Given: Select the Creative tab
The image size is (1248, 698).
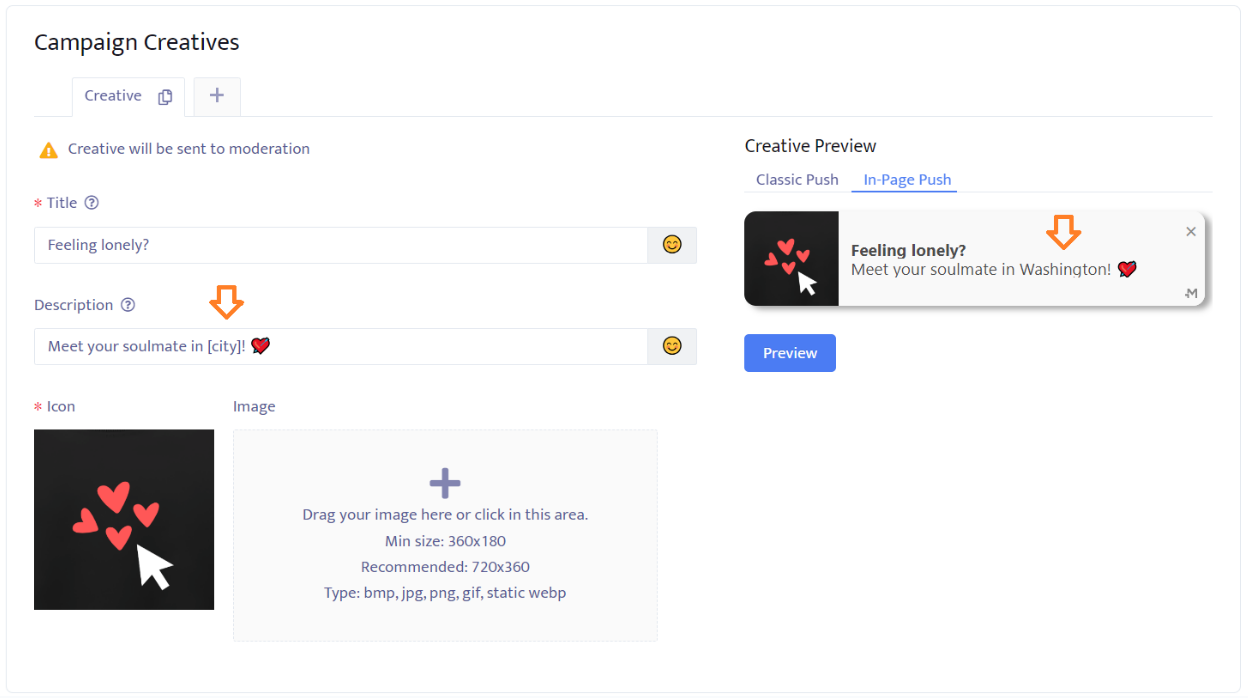Looking at the screenshot, I should coord(113,96).
